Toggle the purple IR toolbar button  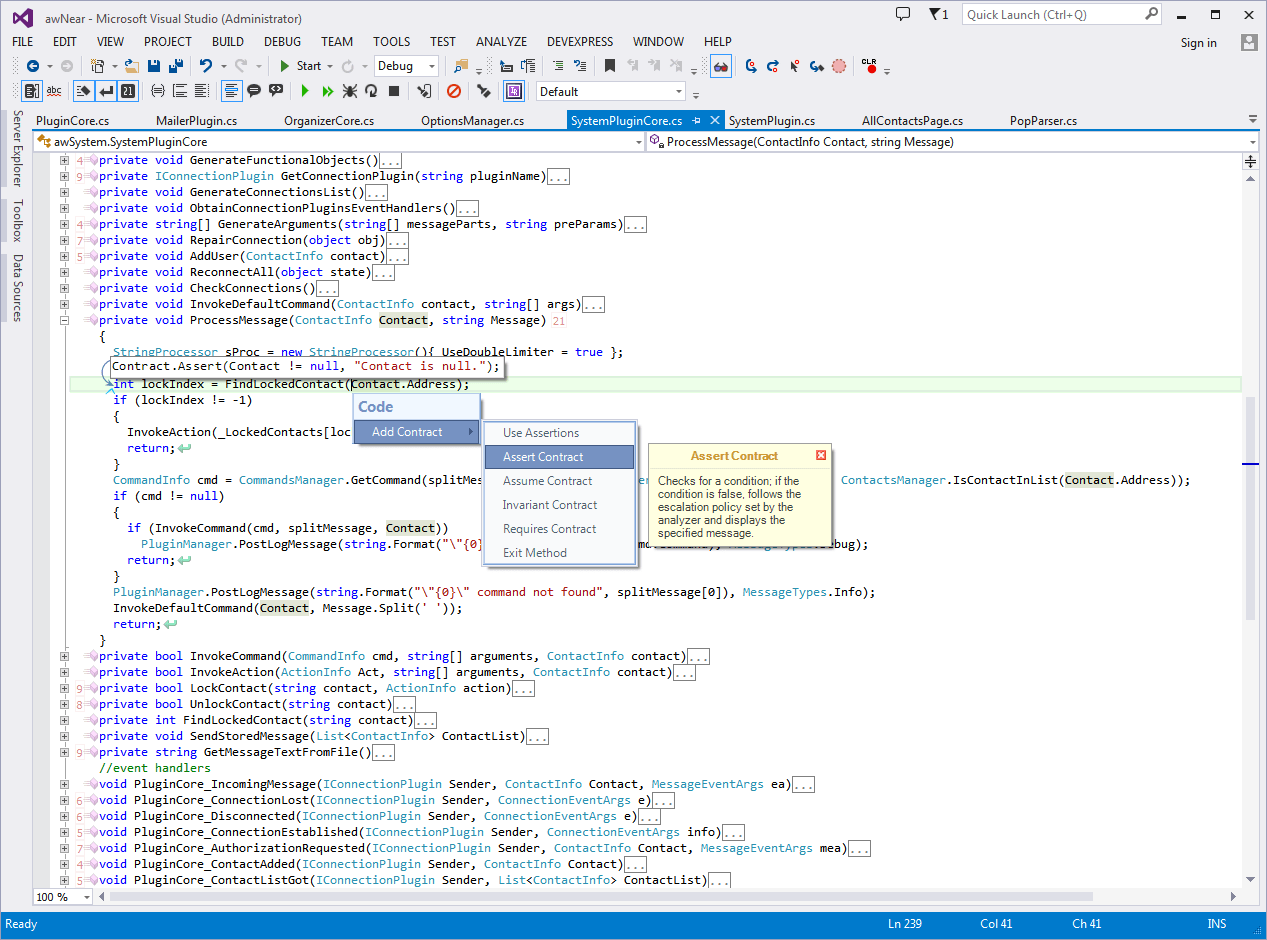[514, 91]
